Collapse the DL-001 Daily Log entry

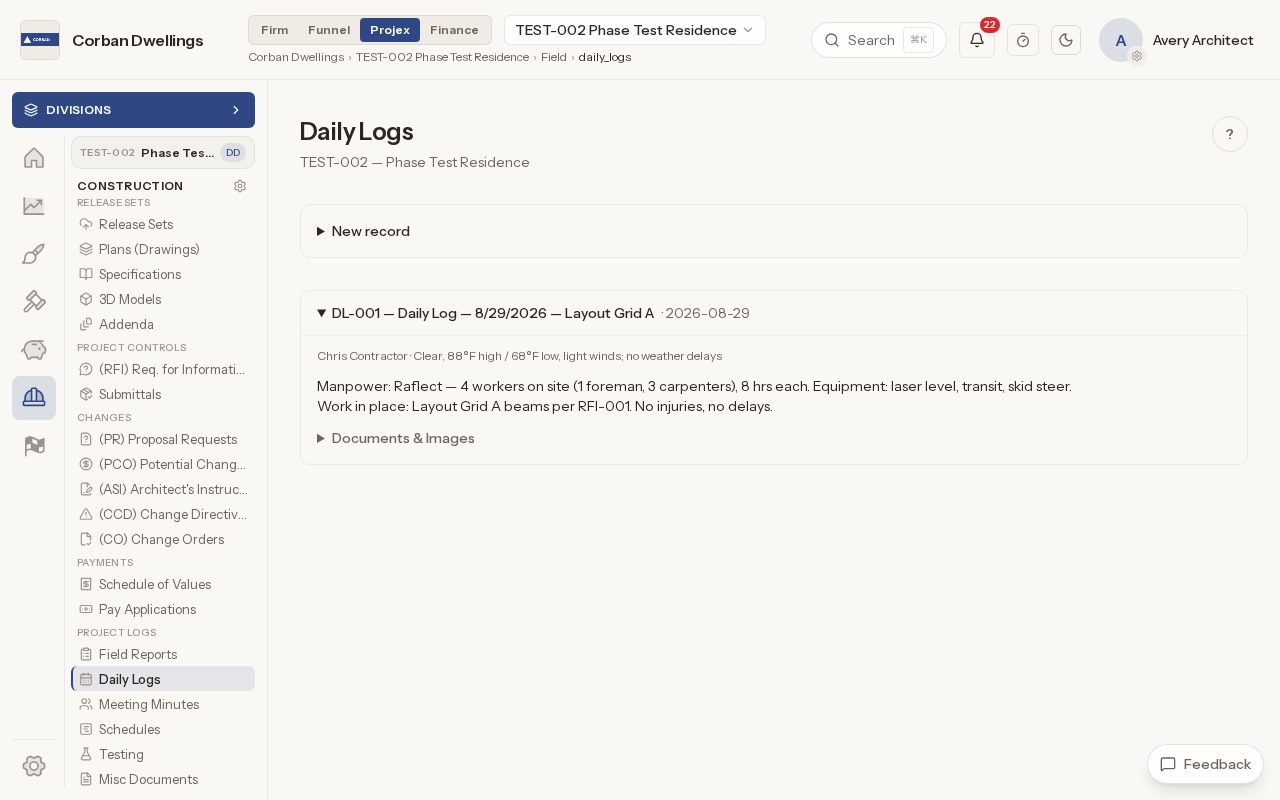tap(774, 313)
